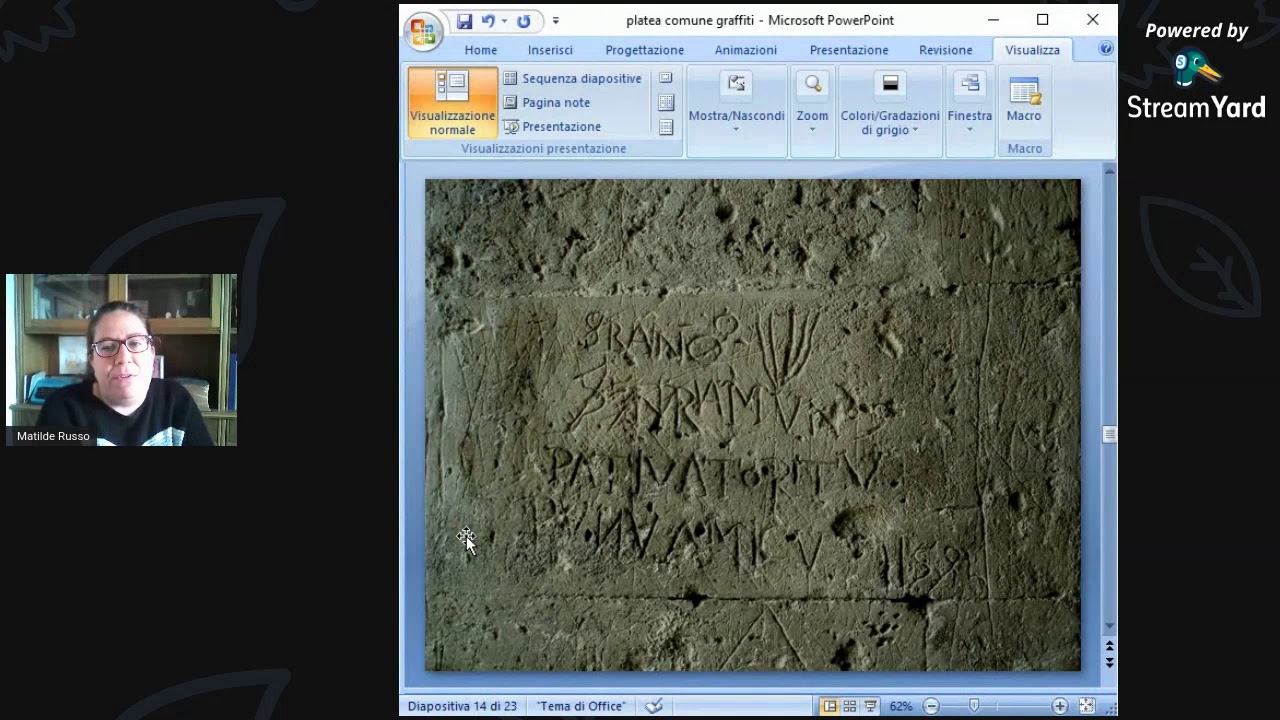Zoom out with minus button

click(x=931, y=706)
